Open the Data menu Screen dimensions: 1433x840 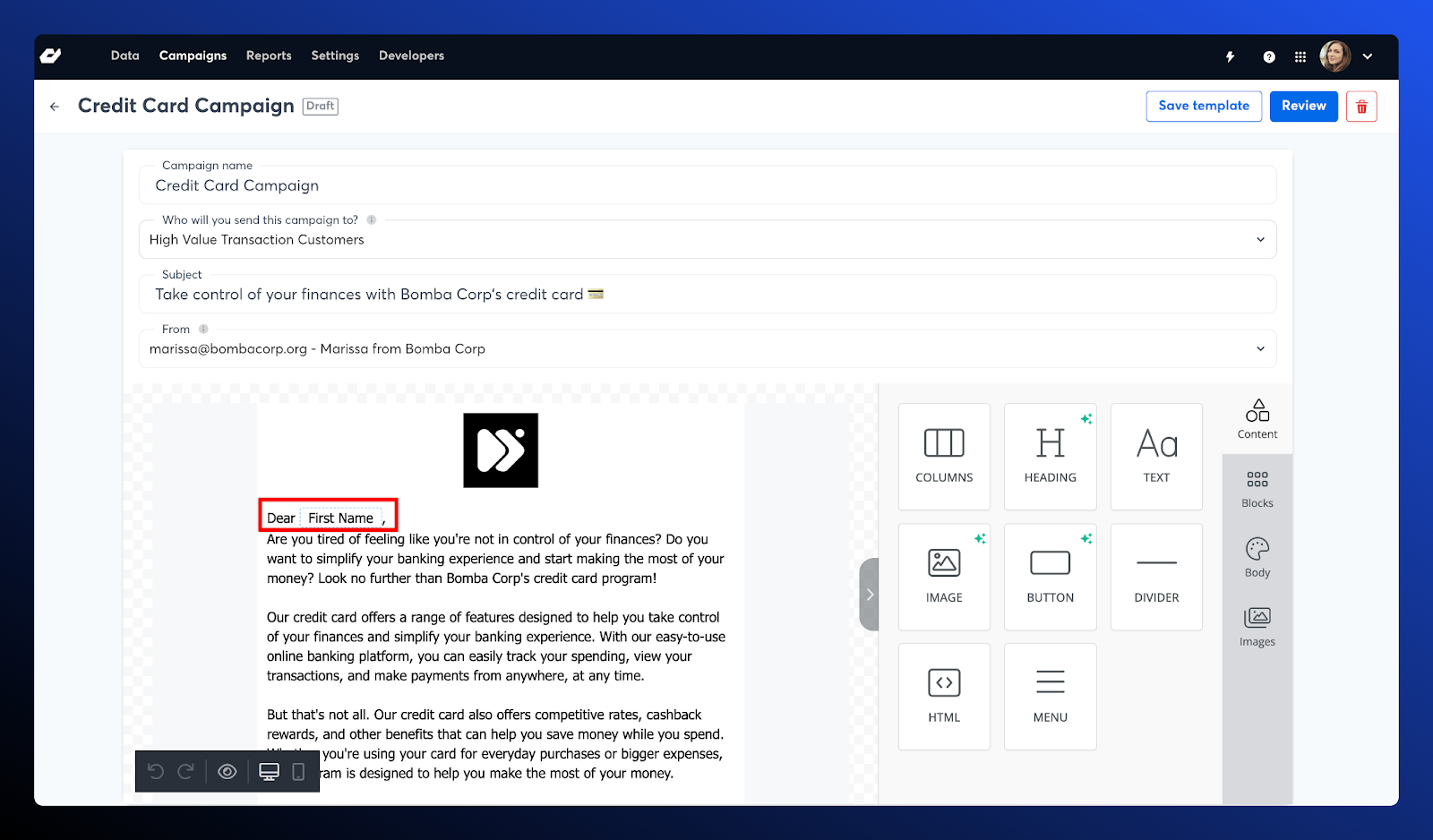click(x=125, y=56)
